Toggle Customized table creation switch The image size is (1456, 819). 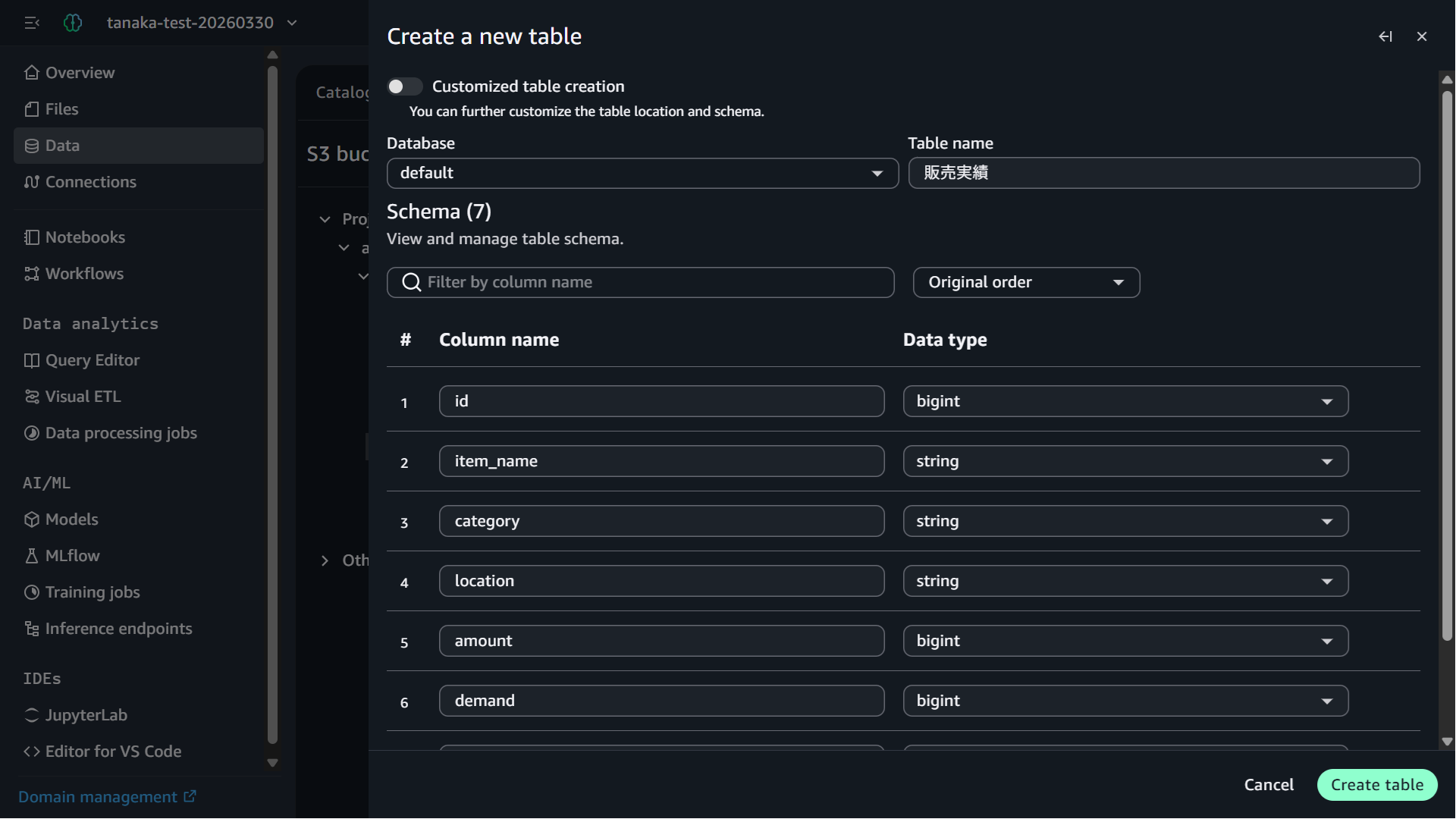click(404, 86)
